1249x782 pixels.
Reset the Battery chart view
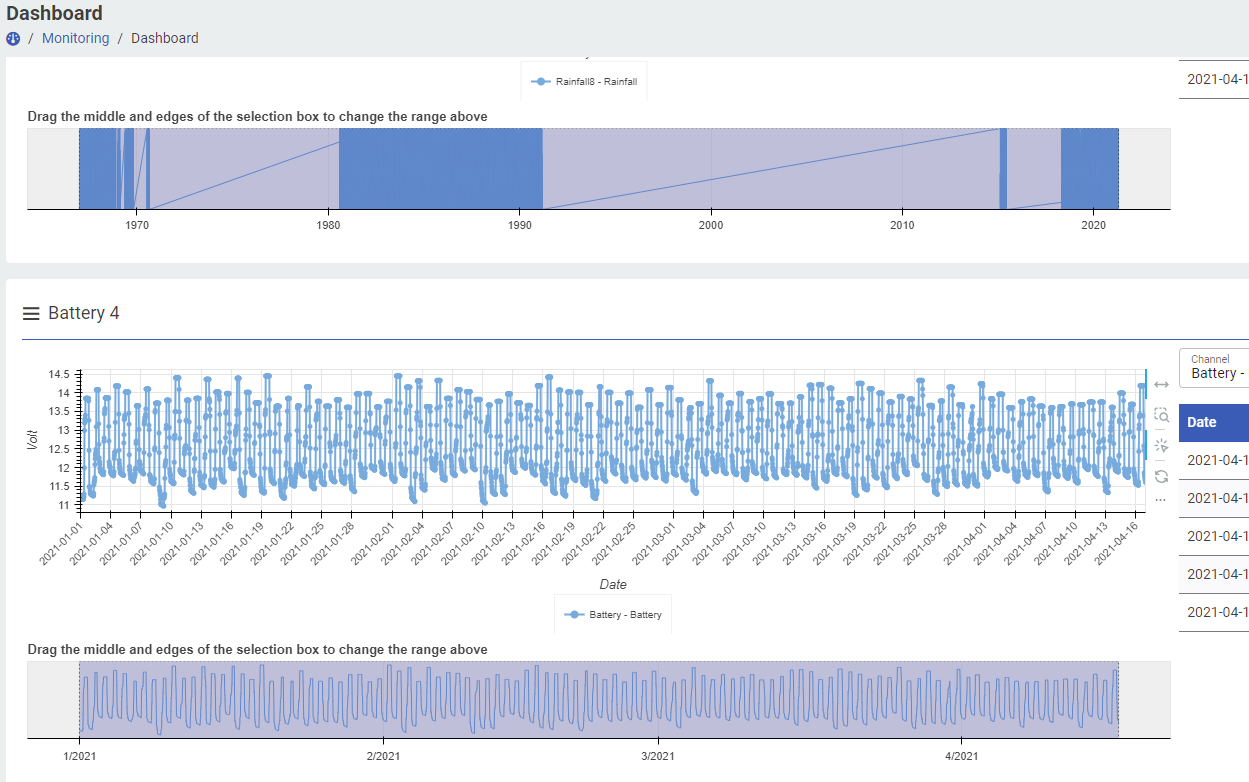1161,477
